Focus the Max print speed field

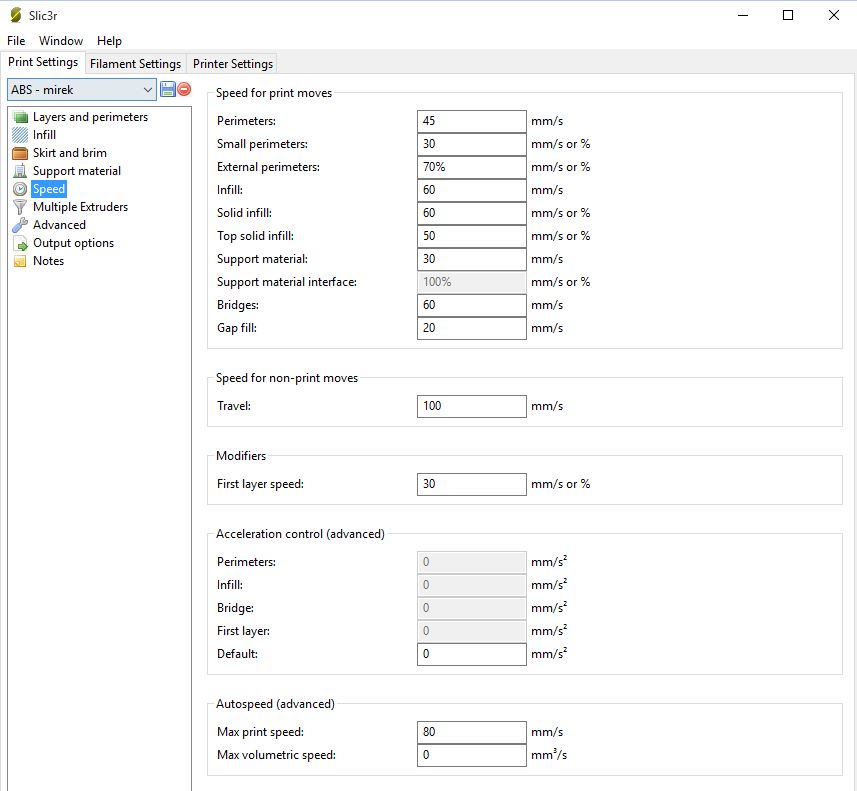coord(471,732)
